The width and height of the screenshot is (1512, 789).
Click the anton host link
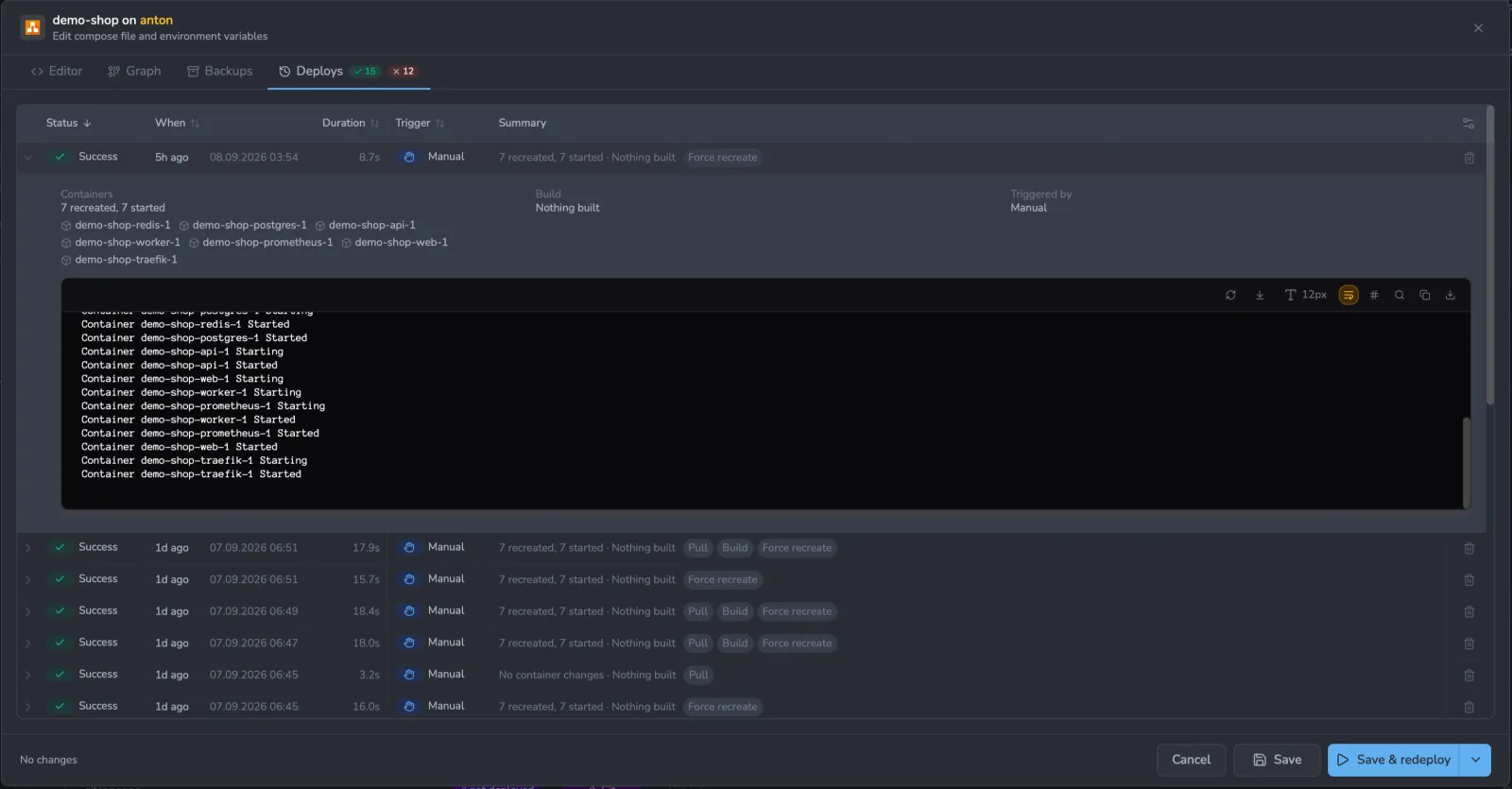156,20
